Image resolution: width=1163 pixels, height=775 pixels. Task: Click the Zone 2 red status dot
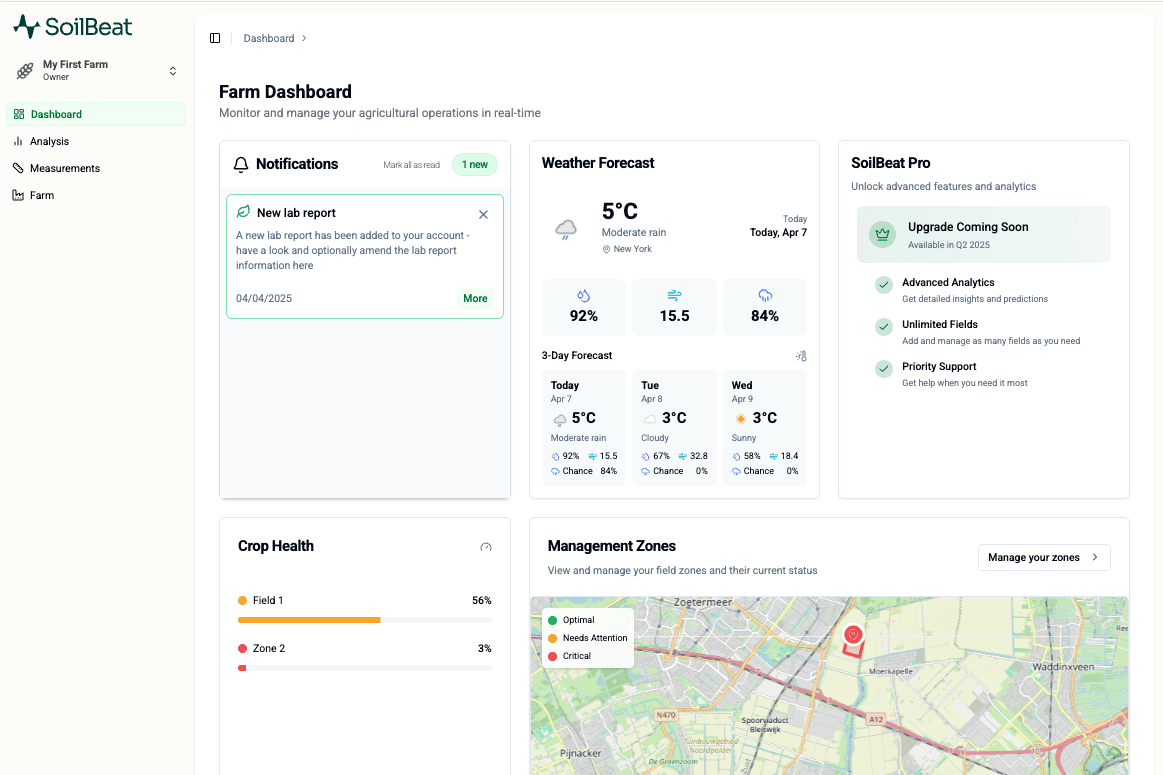pyautogui.click(x=243, y=648)
